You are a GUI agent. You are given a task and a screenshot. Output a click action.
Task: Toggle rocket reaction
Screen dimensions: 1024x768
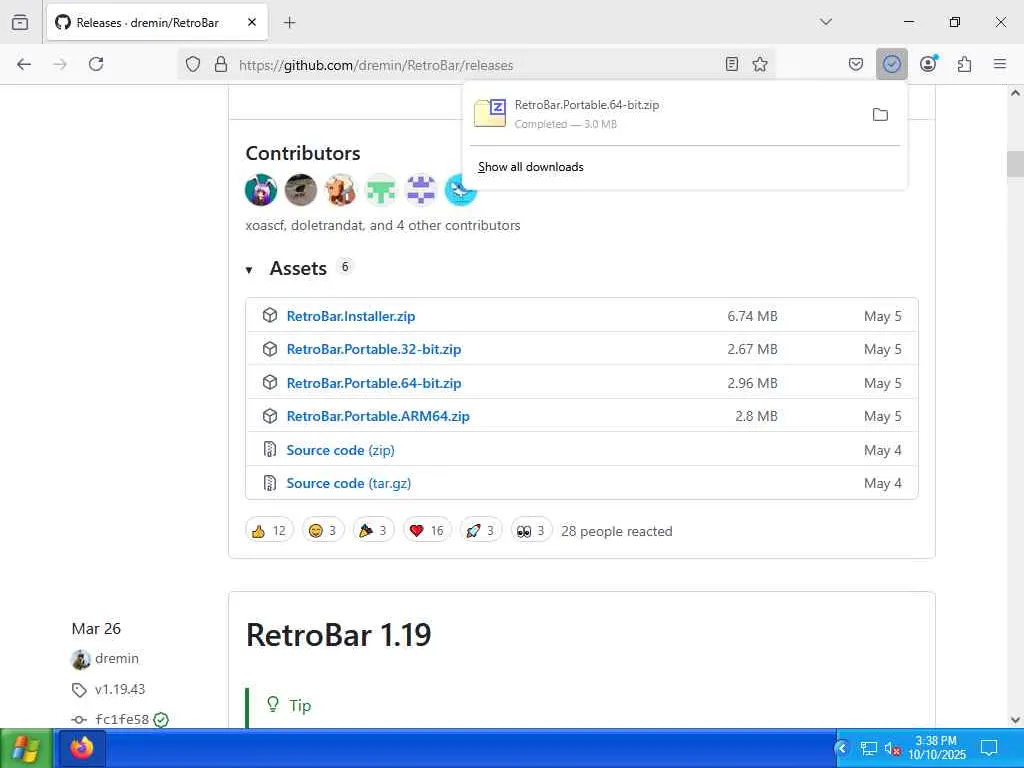[481, 530]
